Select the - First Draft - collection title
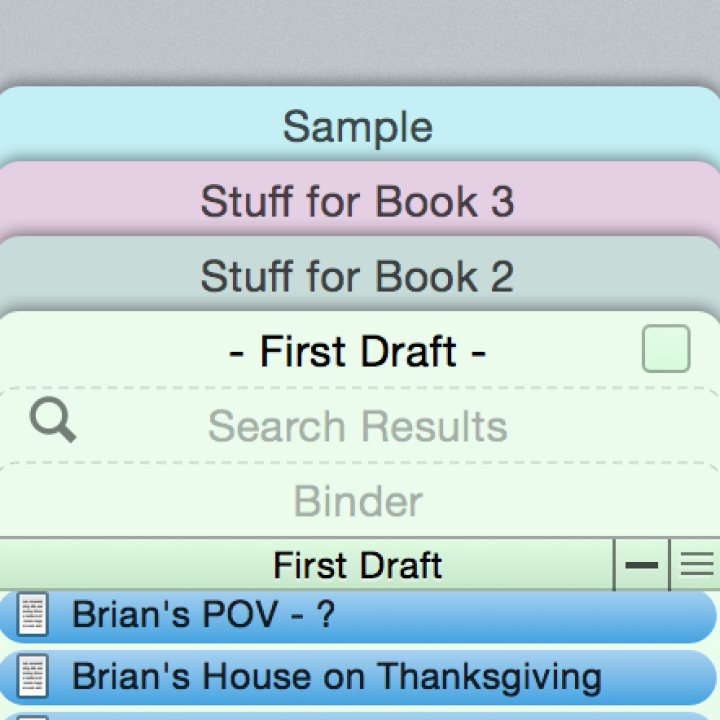The height and width of the screenshot is (720, 720). click(x=357, y=352)
